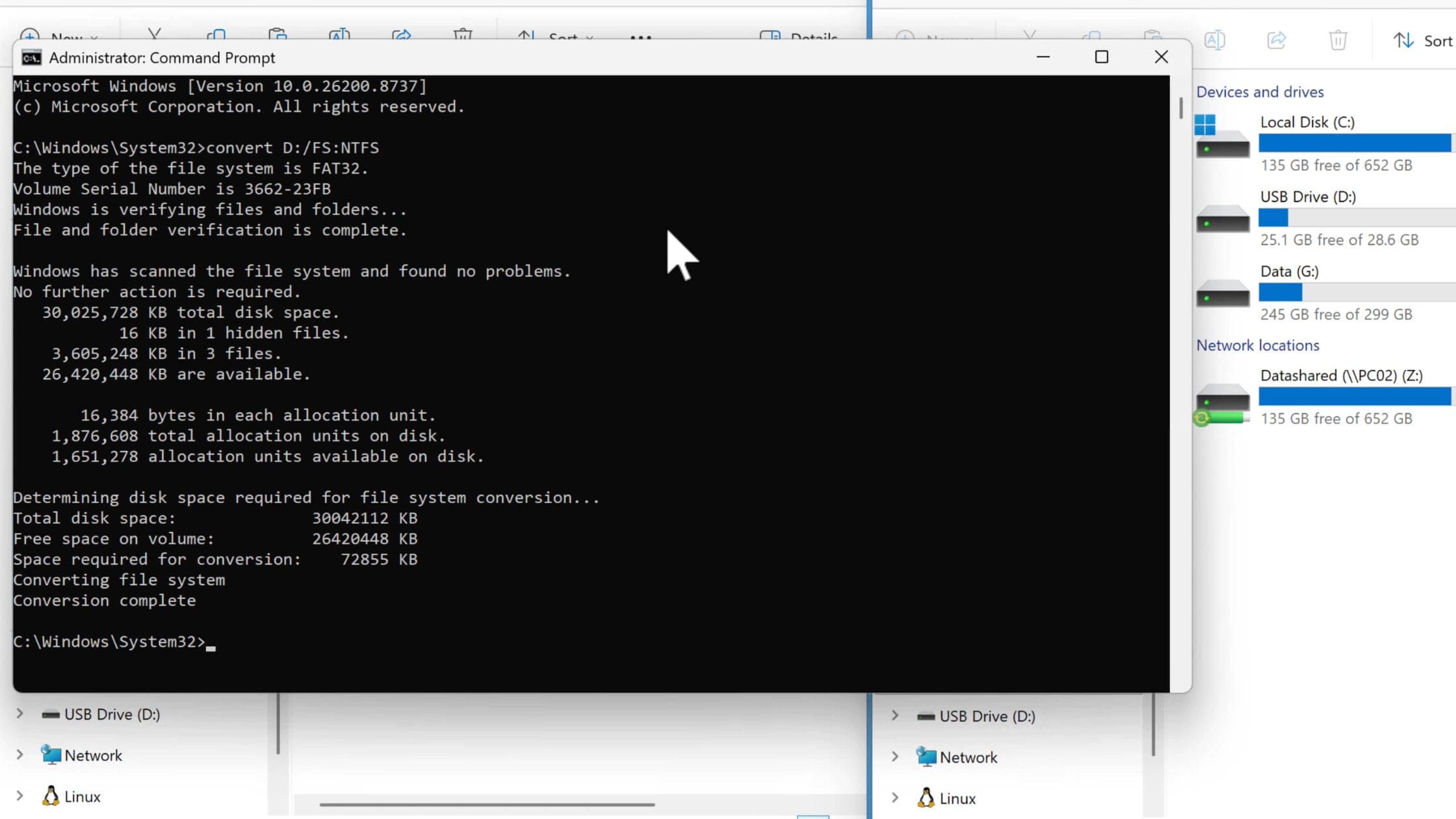Collapse the Devices and drives group header
The image size is (1456, 819).
pos(1260,92)
